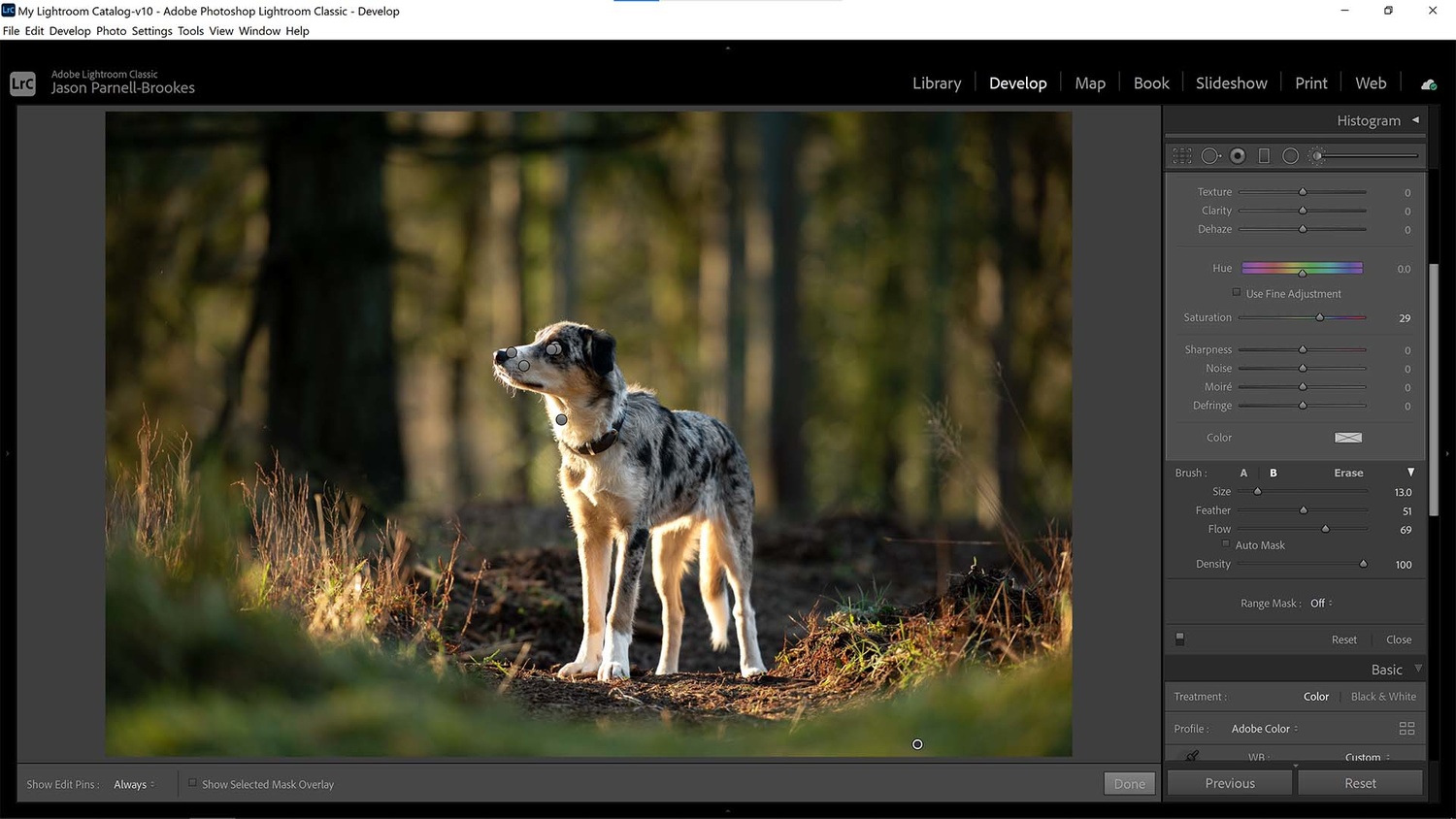Open the Settings menu
The image size is (1456, 819).
click(x=151, y=31)
